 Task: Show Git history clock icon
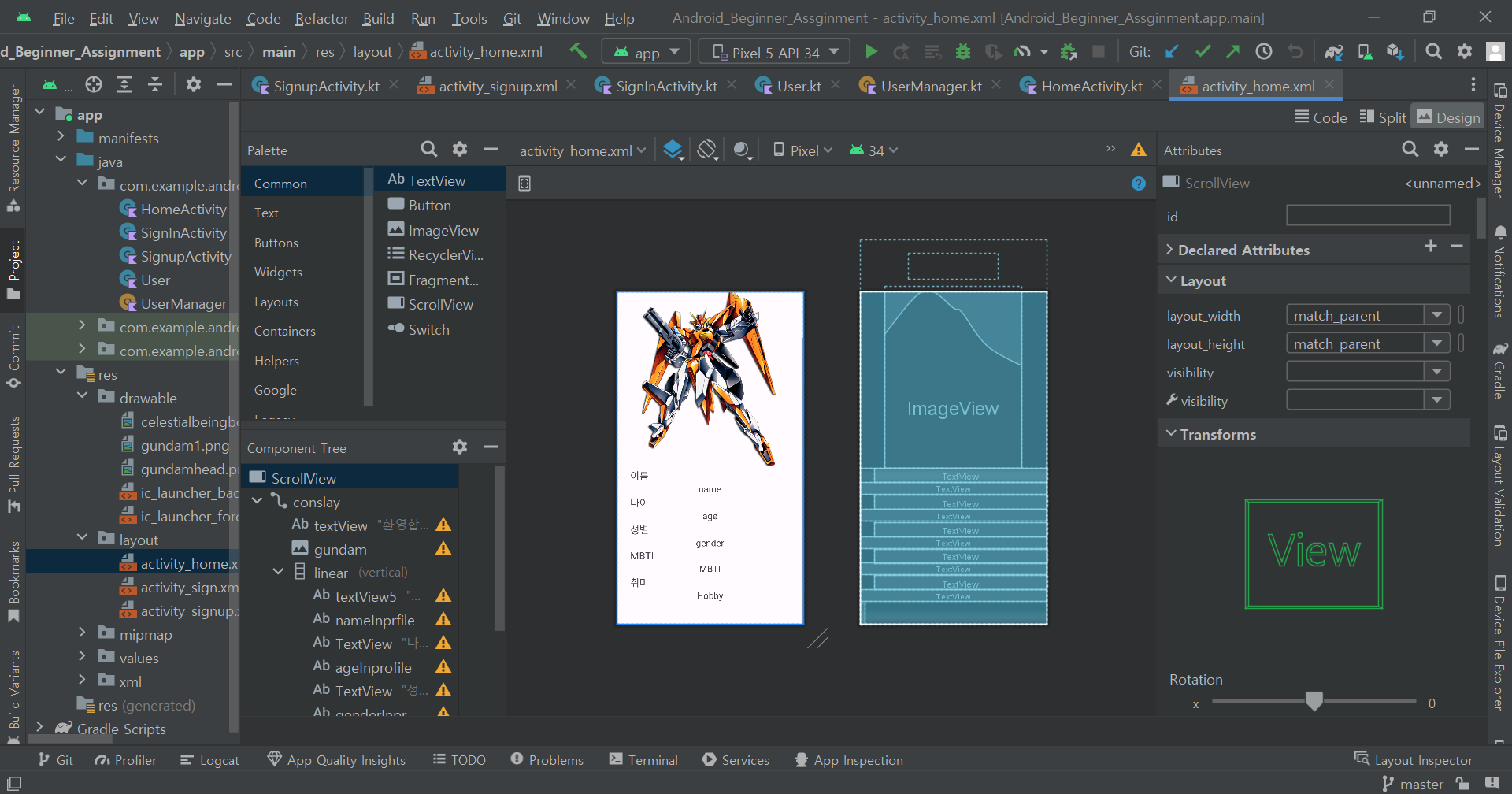click(1264, 52)
